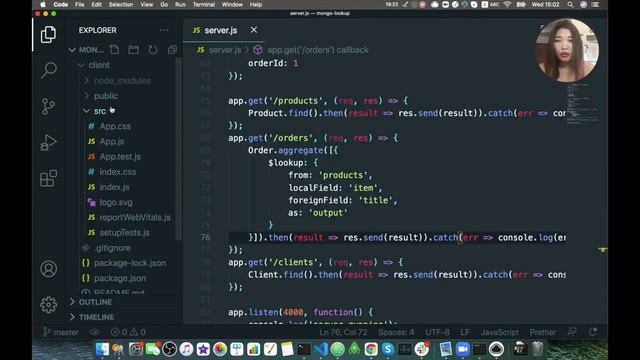
Task: Refresh the Explorer file tree
Action: click(x=153, y=50)
